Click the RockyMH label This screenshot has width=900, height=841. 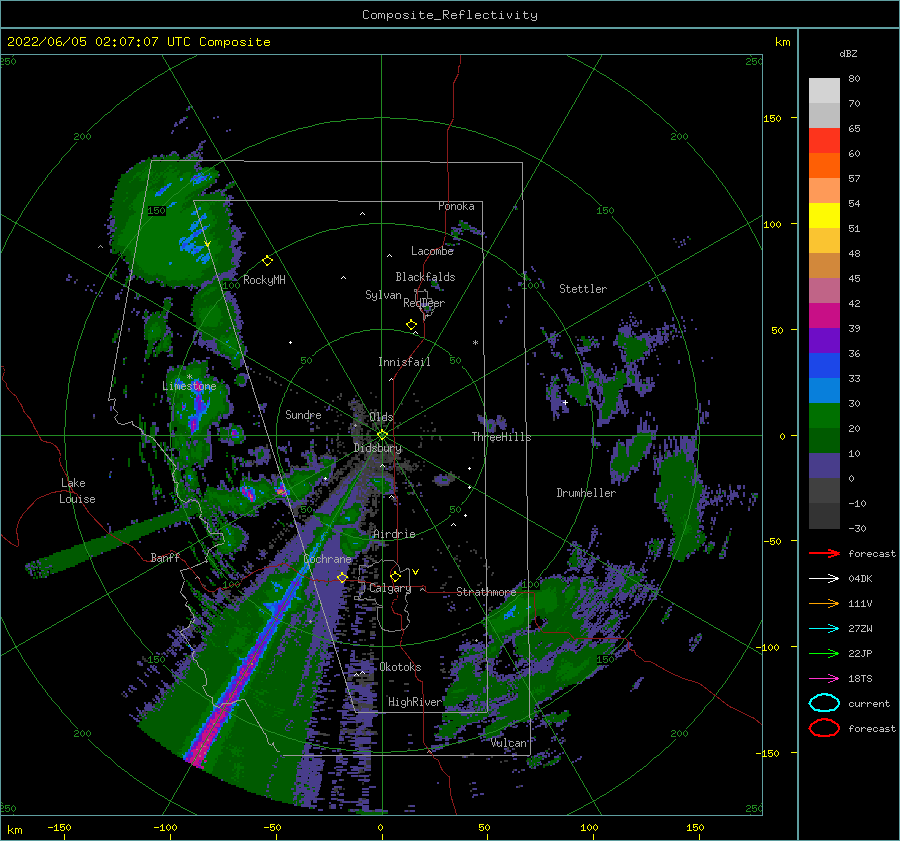(264, 280)
